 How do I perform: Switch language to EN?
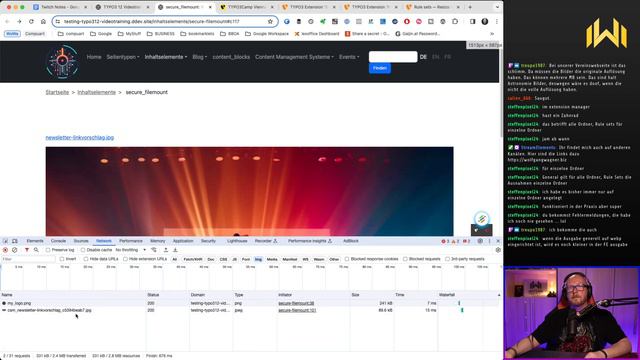click(436, 57)
